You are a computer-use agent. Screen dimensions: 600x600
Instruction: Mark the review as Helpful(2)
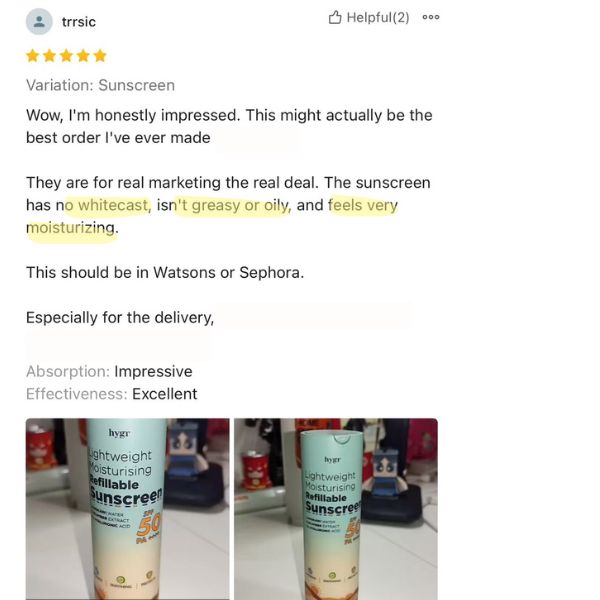click(x=369, y=17)
